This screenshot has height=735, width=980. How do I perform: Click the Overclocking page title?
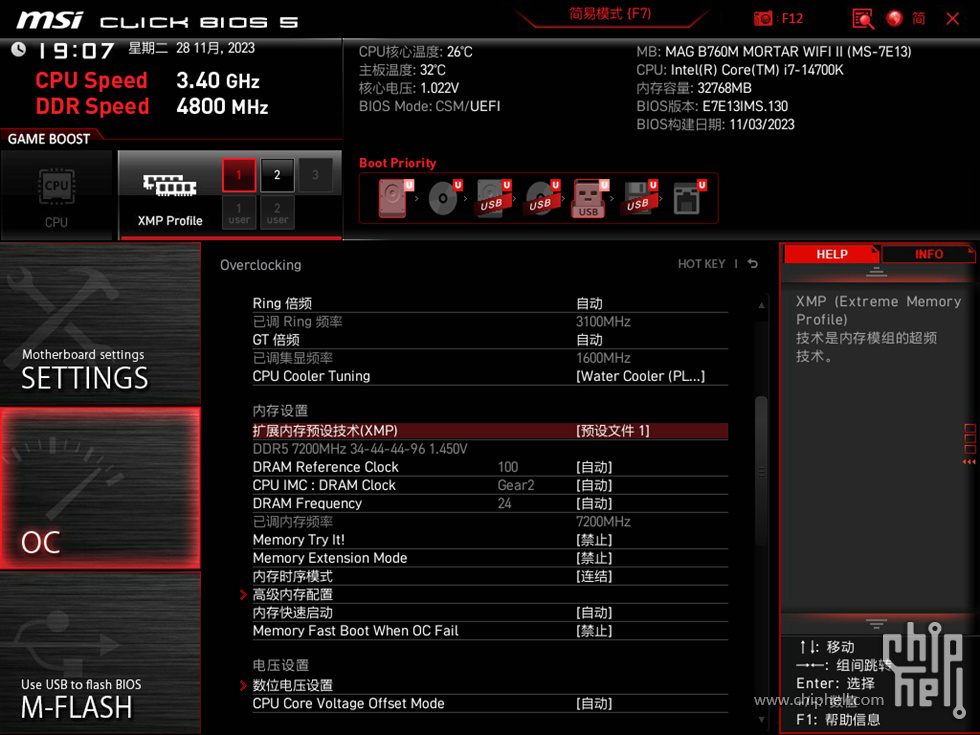[261, 265]
